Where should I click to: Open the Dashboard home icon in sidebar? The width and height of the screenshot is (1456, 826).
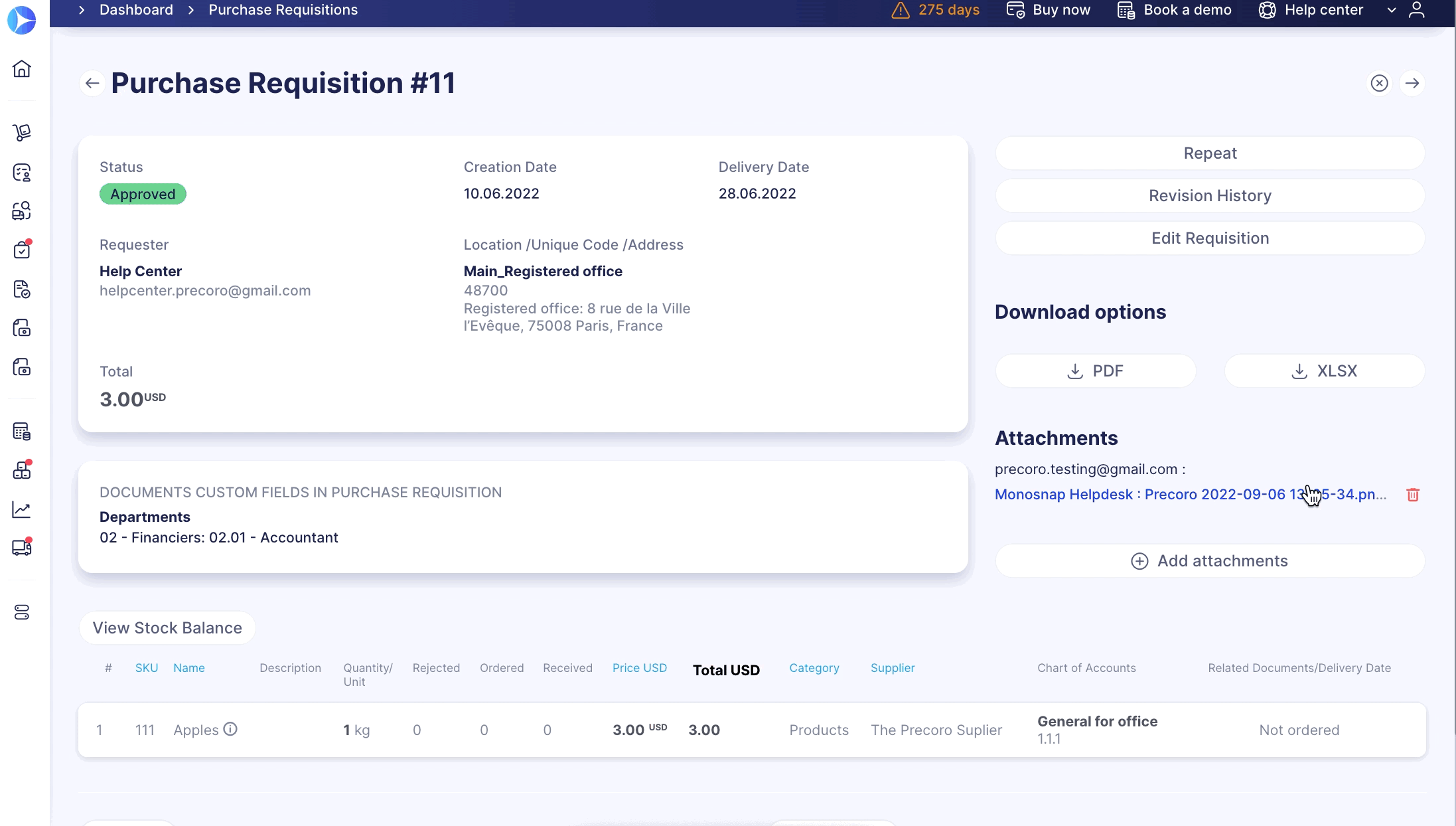(22, 70)
